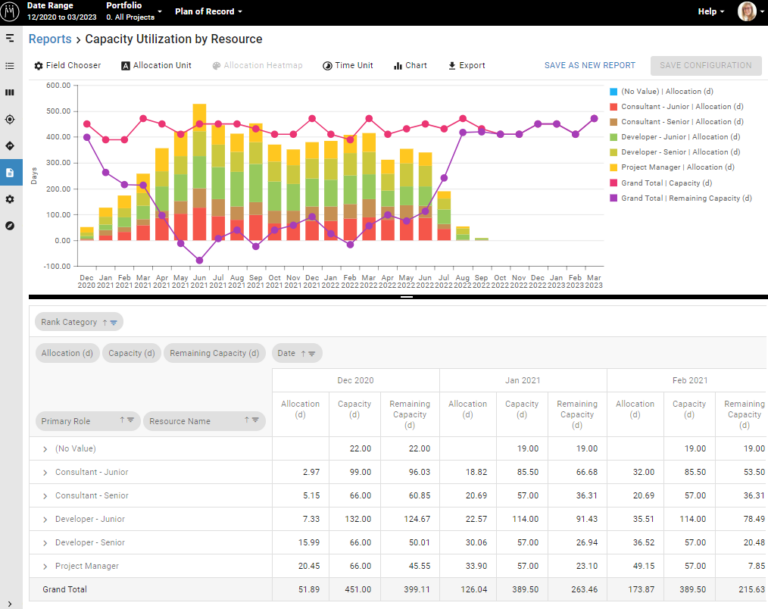Click the Jun 2021 stacked bar

[x=199, y=172]
